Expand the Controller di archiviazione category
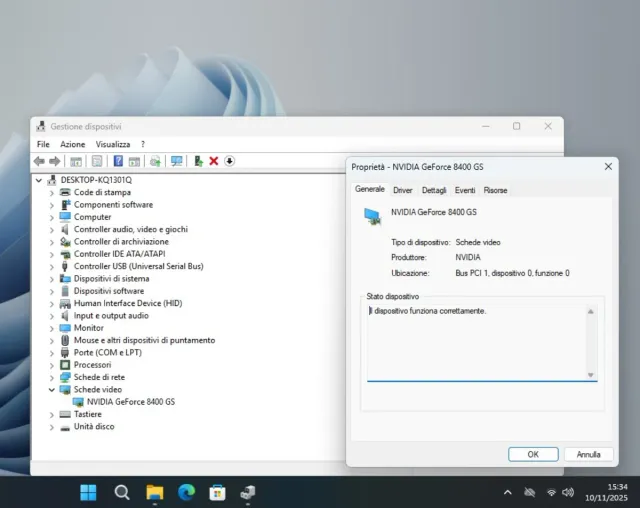 [x=52, y=242]
